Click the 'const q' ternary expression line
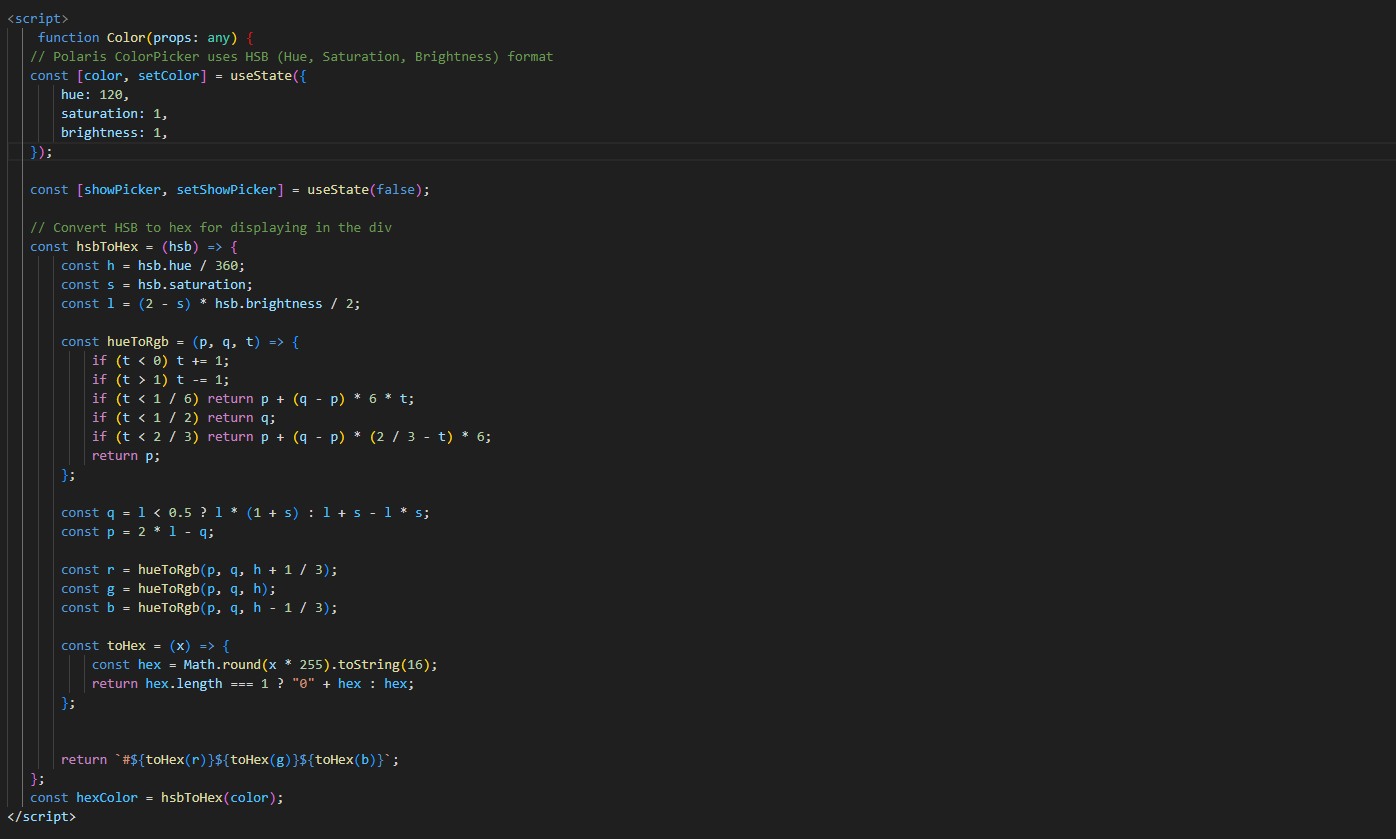The image size is (1396, 839). pos(245,512)
